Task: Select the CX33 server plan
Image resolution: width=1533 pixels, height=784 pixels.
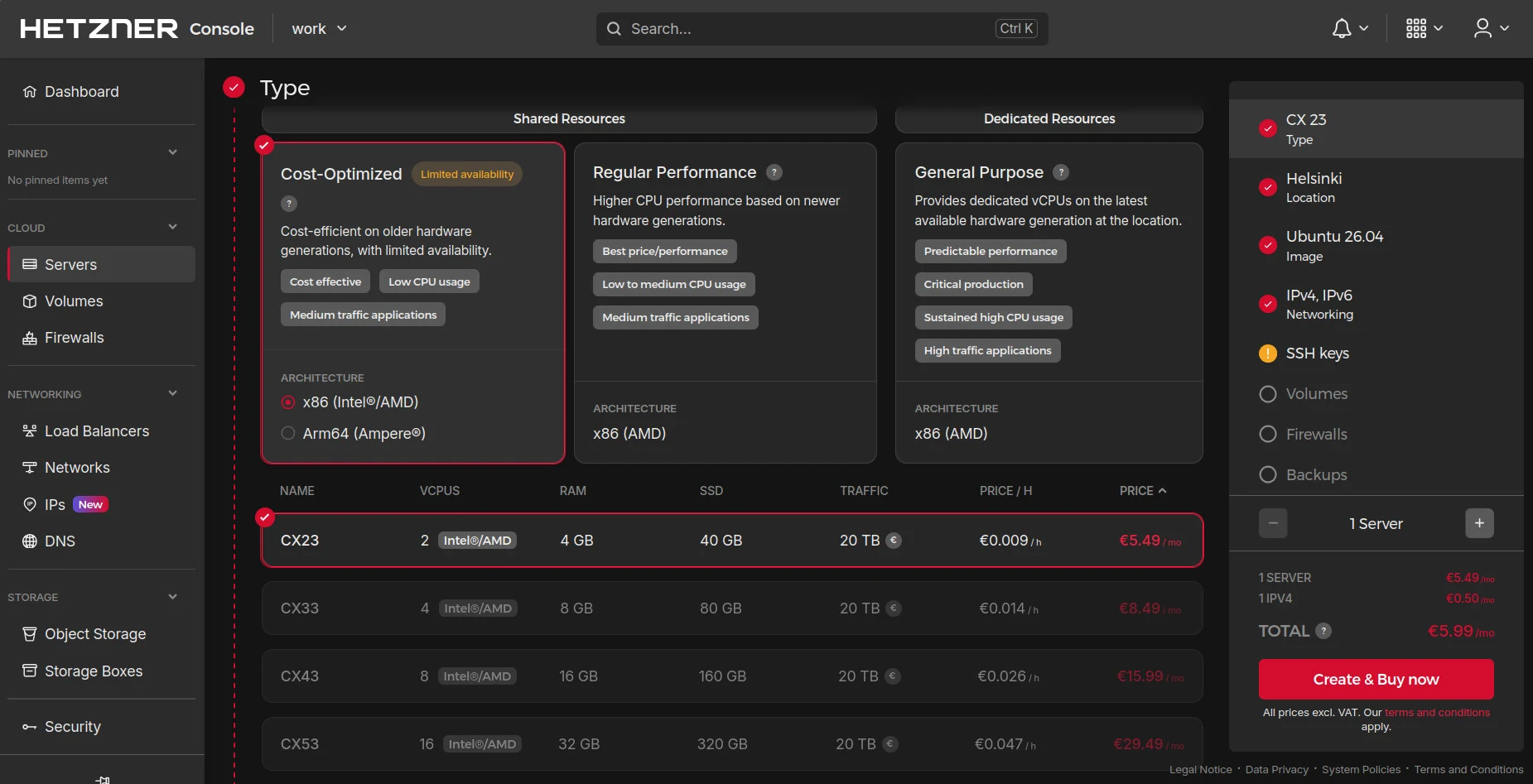Action: click(732, 608)
